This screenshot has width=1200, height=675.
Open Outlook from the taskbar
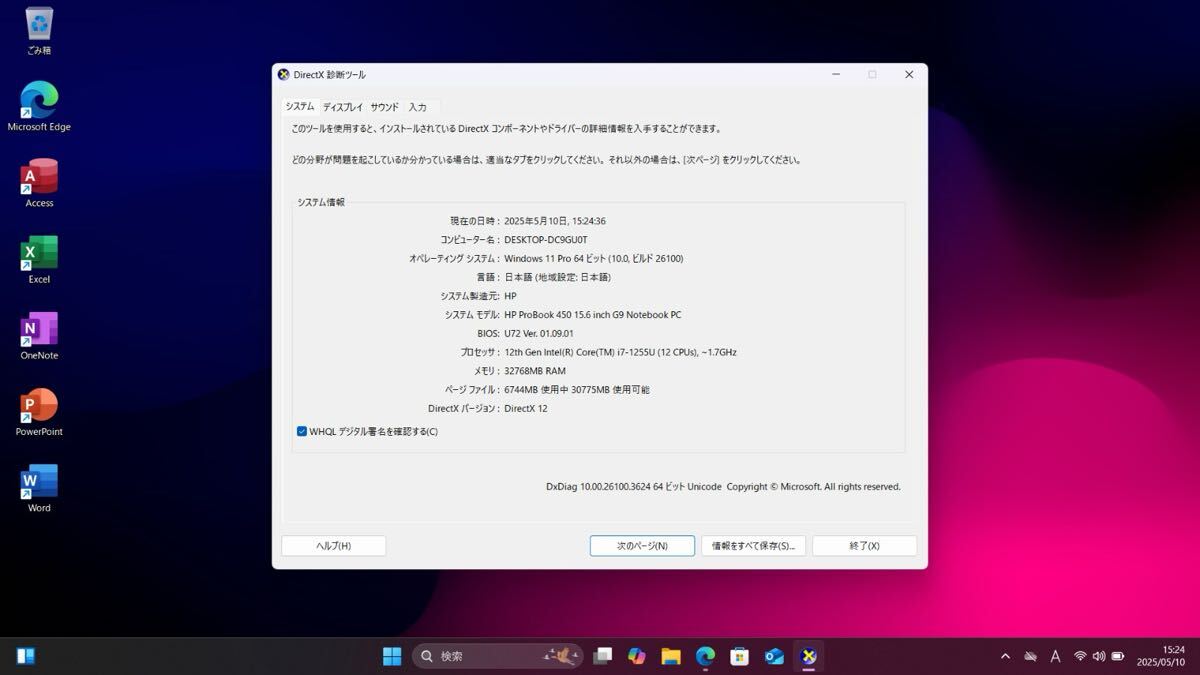click(x=774, y=656)
